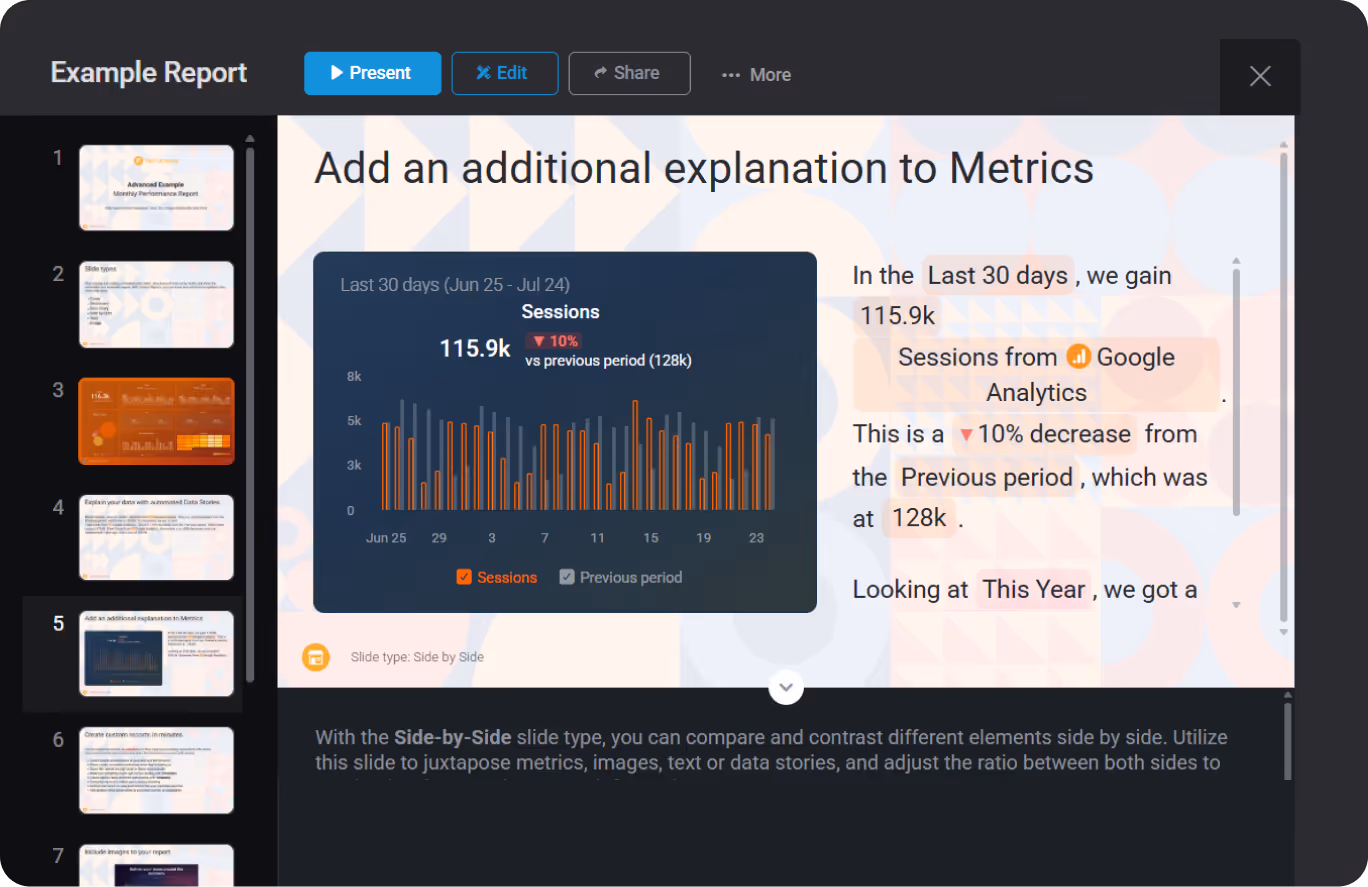The width and height of the screenshot is (1368, 887).
Task: Click the Sessions chart title
Action: pyautogui.click(x=560, y=312)
